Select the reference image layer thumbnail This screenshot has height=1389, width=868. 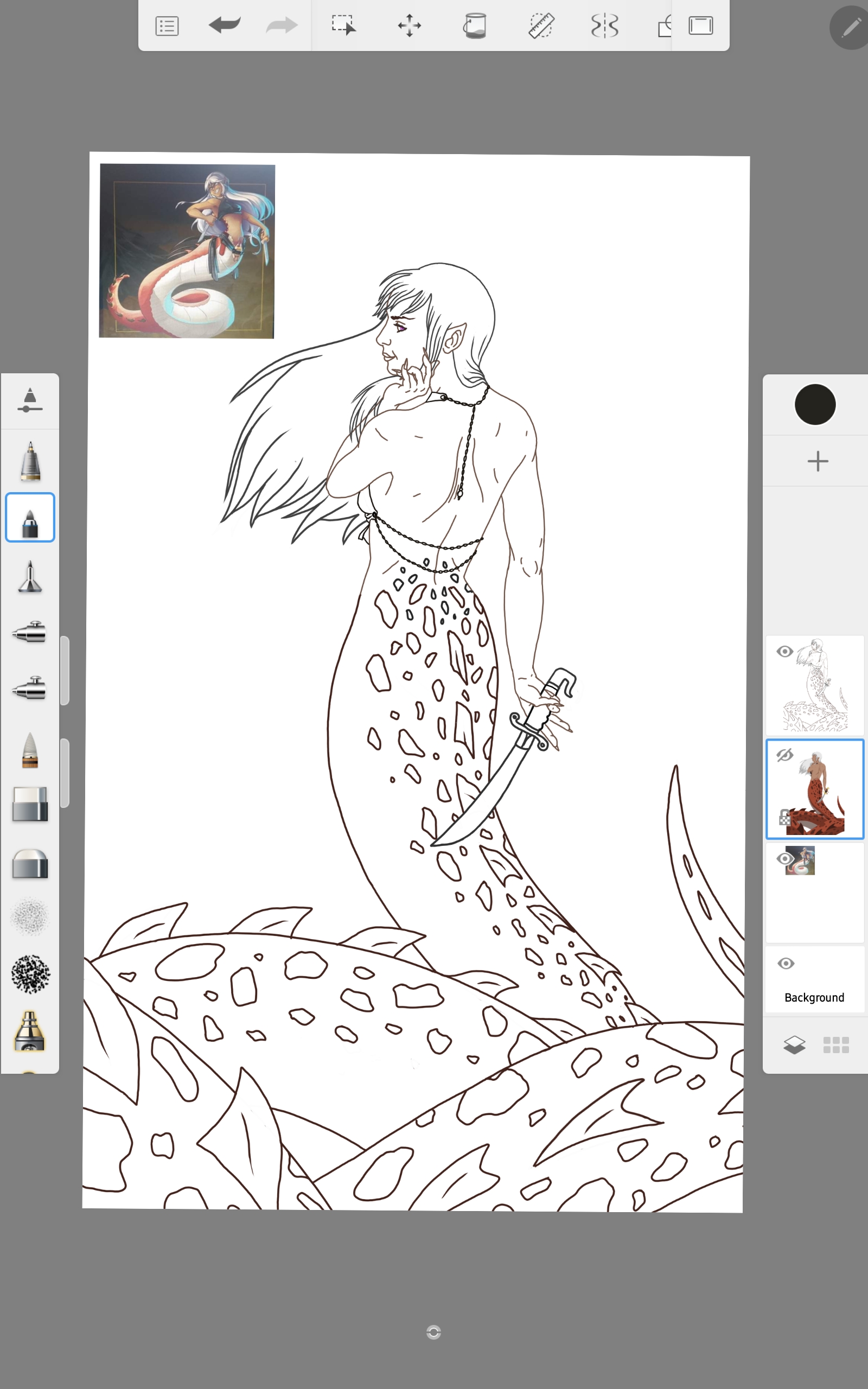(815, 893)
